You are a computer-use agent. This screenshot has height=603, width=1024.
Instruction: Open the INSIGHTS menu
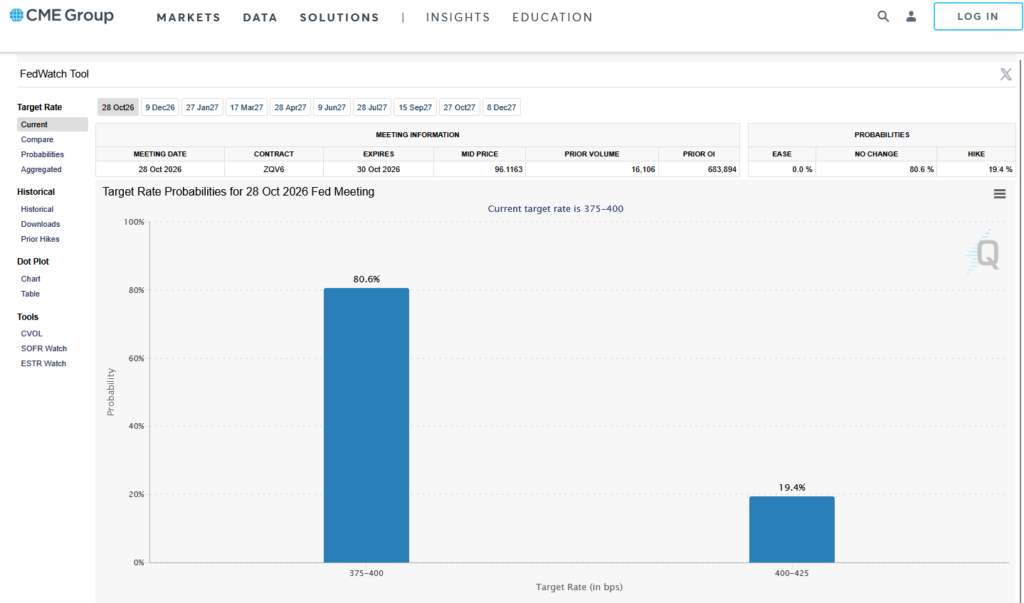[458, 18]
